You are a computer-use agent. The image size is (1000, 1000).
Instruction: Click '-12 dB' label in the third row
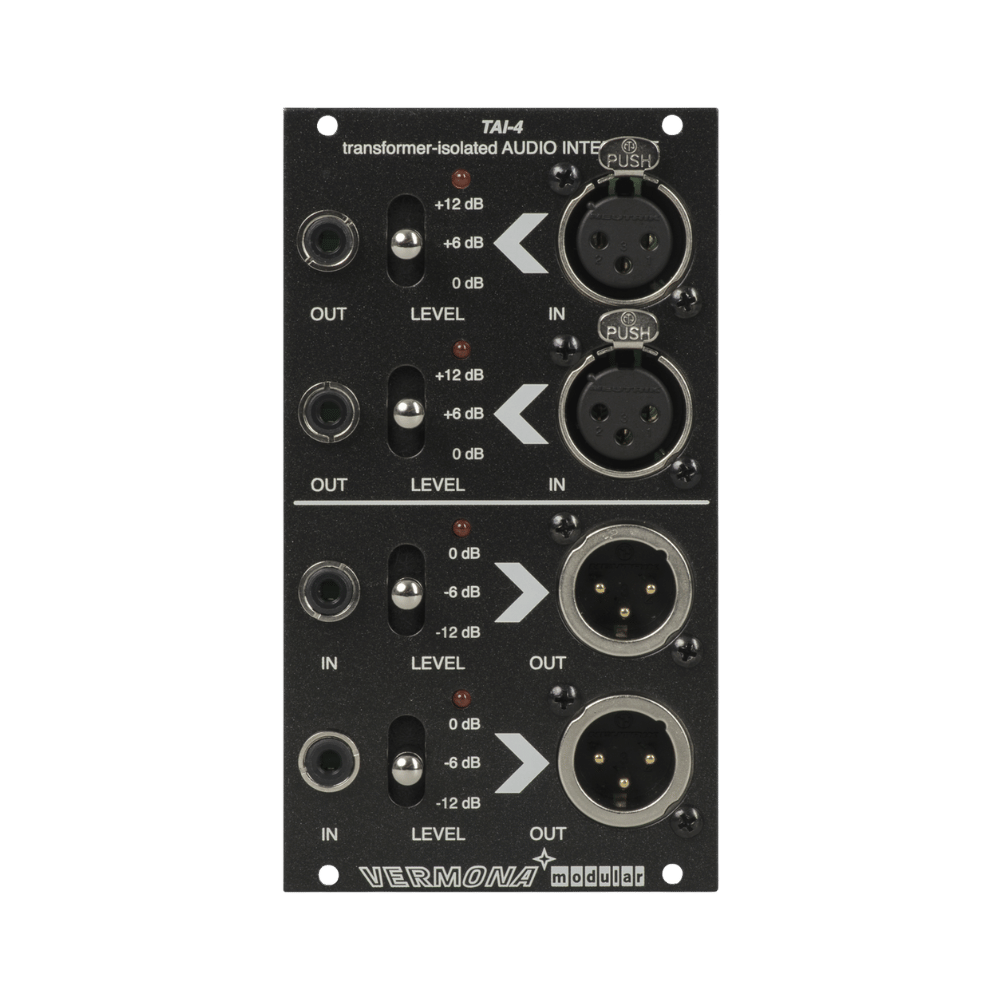tap(458, 633)
